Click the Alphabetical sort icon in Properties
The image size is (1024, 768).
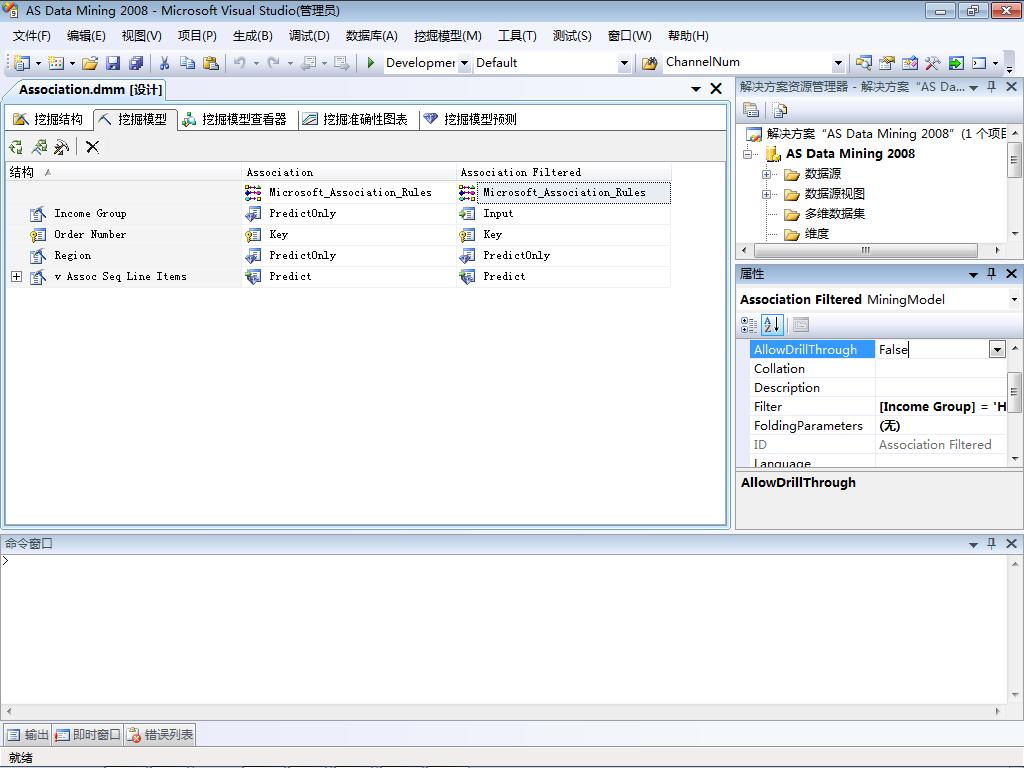[772, 325]
